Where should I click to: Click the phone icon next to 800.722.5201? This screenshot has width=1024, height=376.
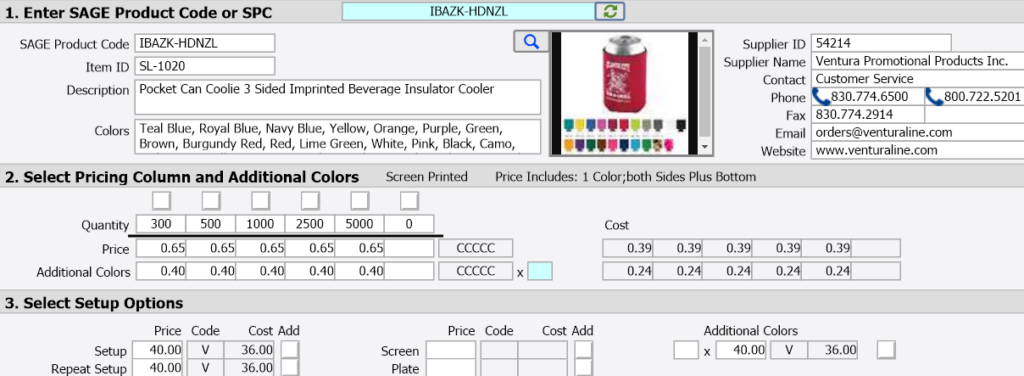click(935, 97)
